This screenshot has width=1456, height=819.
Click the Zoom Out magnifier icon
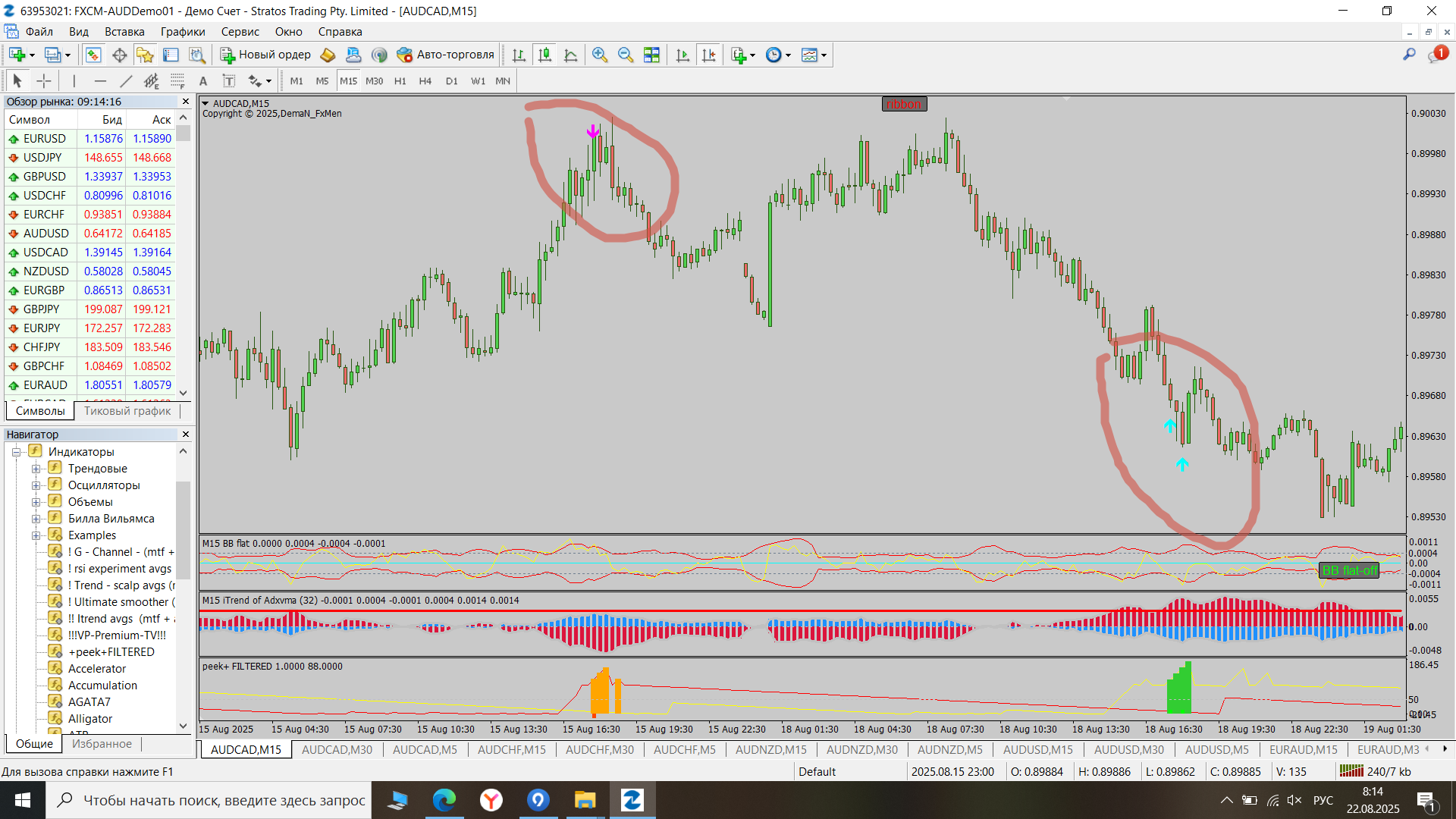tap(626, 55)
